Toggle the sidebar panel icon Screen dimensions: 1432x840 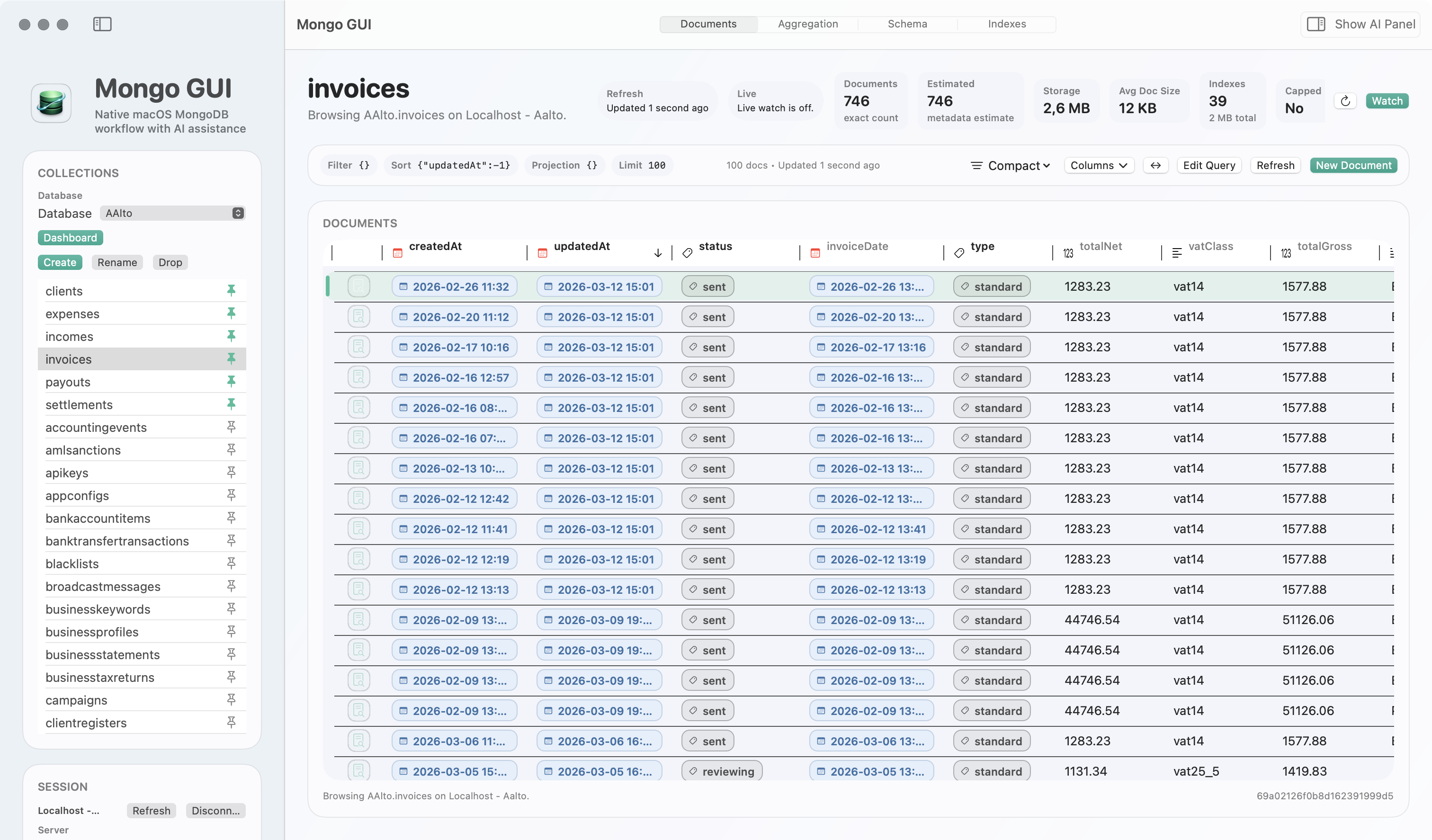(x=102, y=24)
